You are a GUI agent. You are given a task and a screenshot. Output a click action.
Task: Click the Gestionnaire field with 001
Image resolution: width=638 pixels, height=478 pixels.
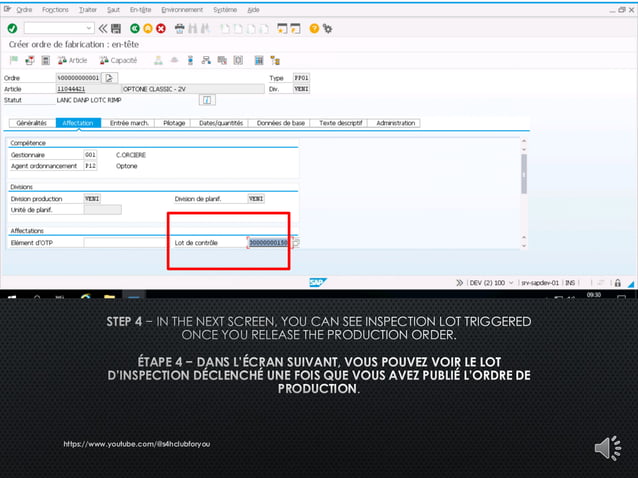90,155
